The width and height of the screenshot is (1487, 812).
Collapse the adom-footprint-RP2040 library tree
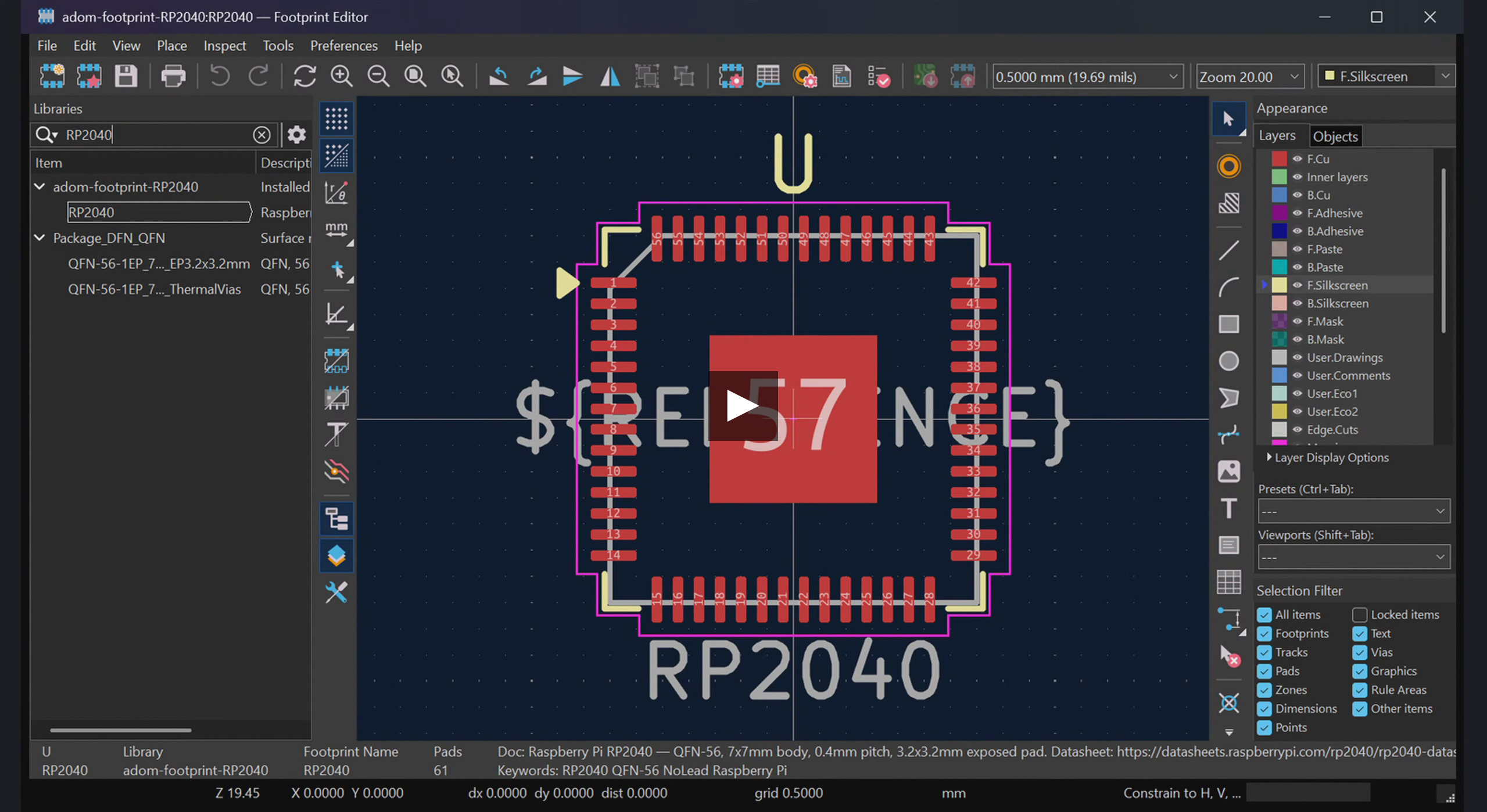coord(40,186)
